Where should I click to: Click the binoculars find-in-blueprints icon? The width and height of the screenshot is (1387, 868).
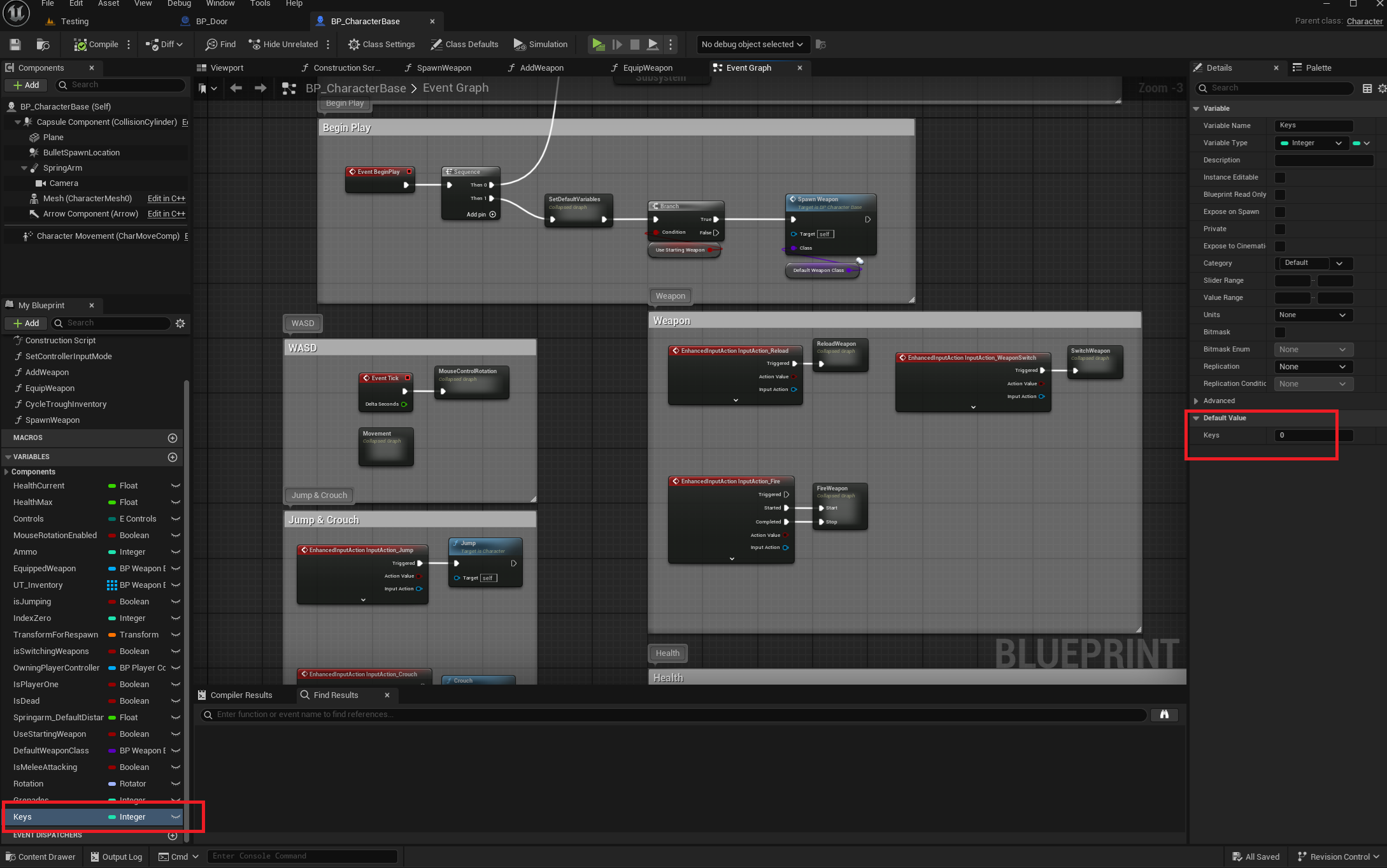pos(1163,715)
